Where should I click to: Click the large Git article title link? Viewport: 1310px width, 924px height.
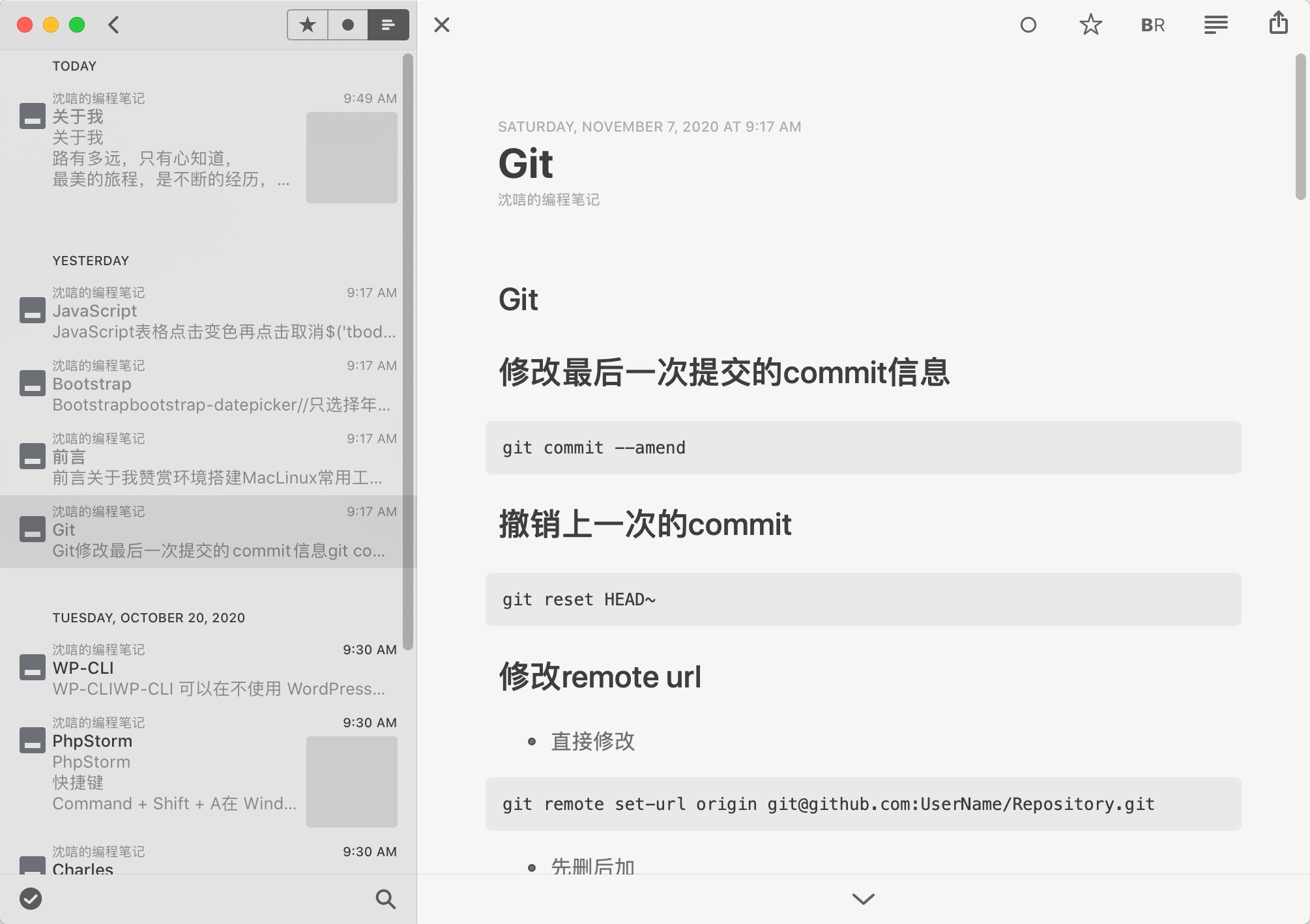point(525,163)
